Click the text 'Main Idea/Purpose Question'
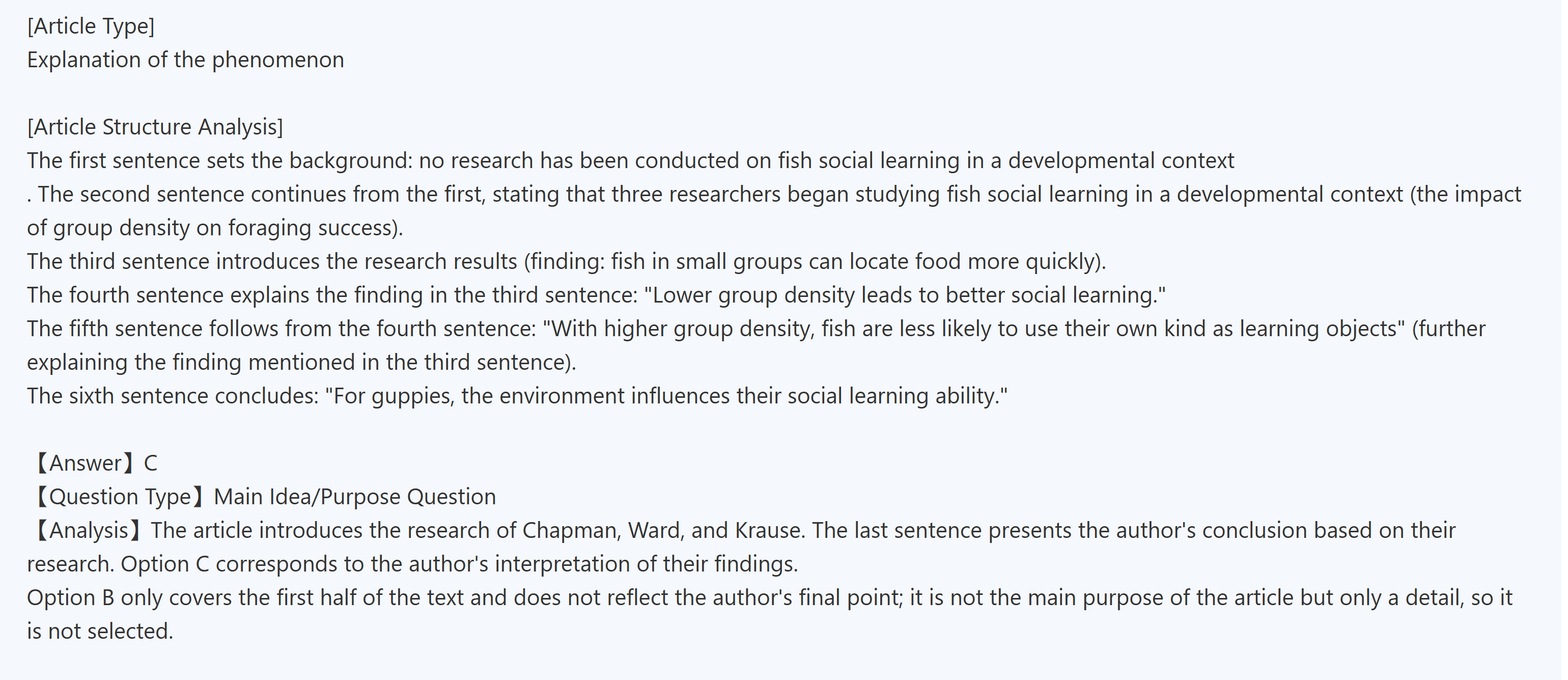Screen dimensions: 1568x680 point(355,497)
